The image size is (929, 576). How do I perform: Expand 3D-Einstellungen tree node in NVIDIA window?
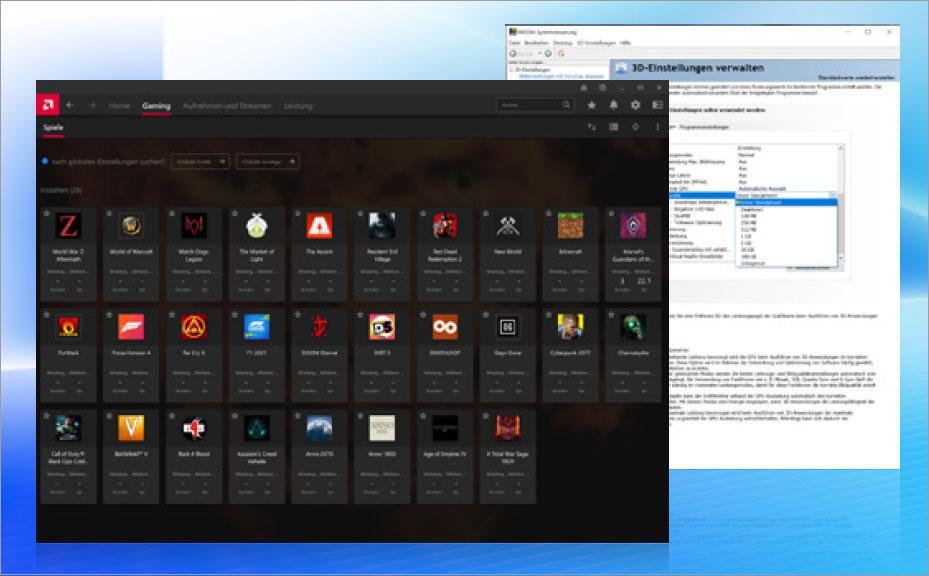pyautogui.click(x=511, y=69)
